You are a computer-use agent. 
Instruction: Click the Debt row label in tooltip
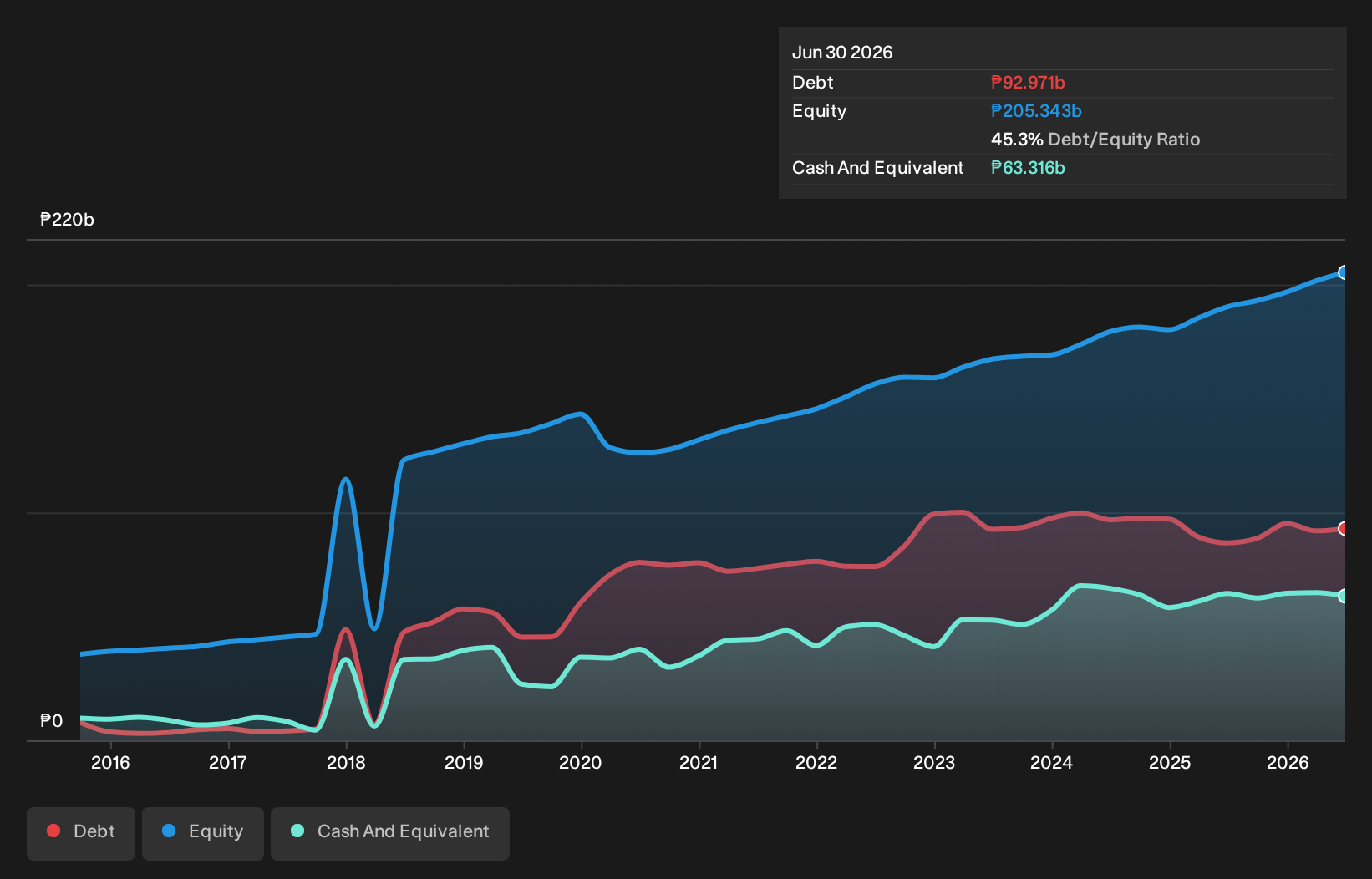tap(813, 83)
